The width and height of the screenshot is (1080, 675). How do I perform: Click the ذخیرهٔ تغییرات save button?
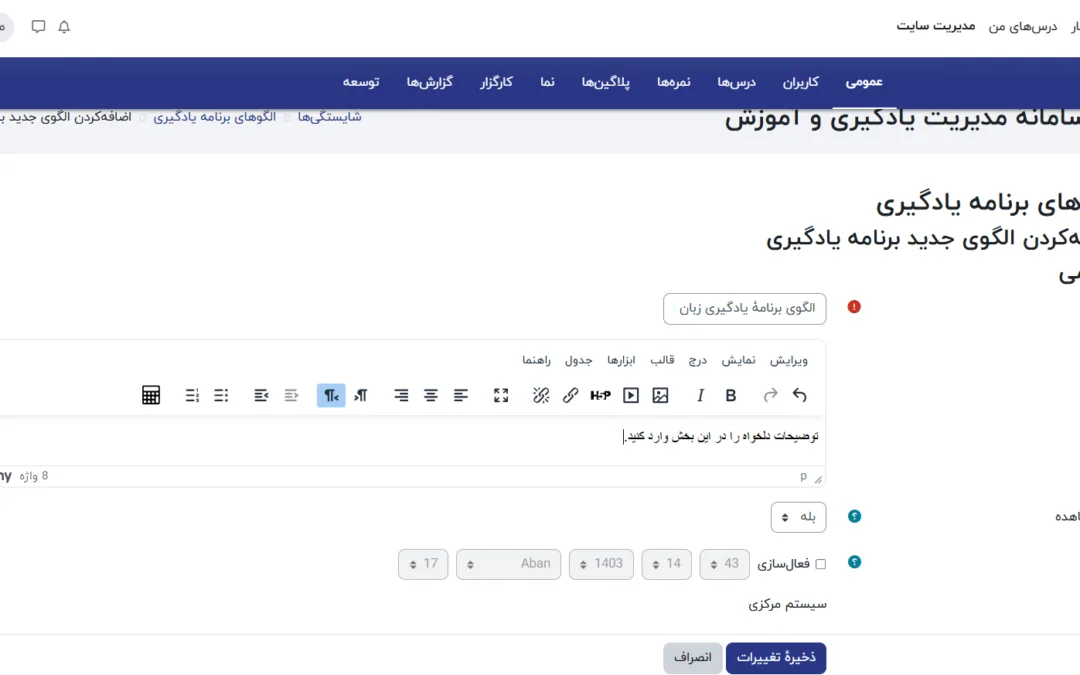coord(776,658)
